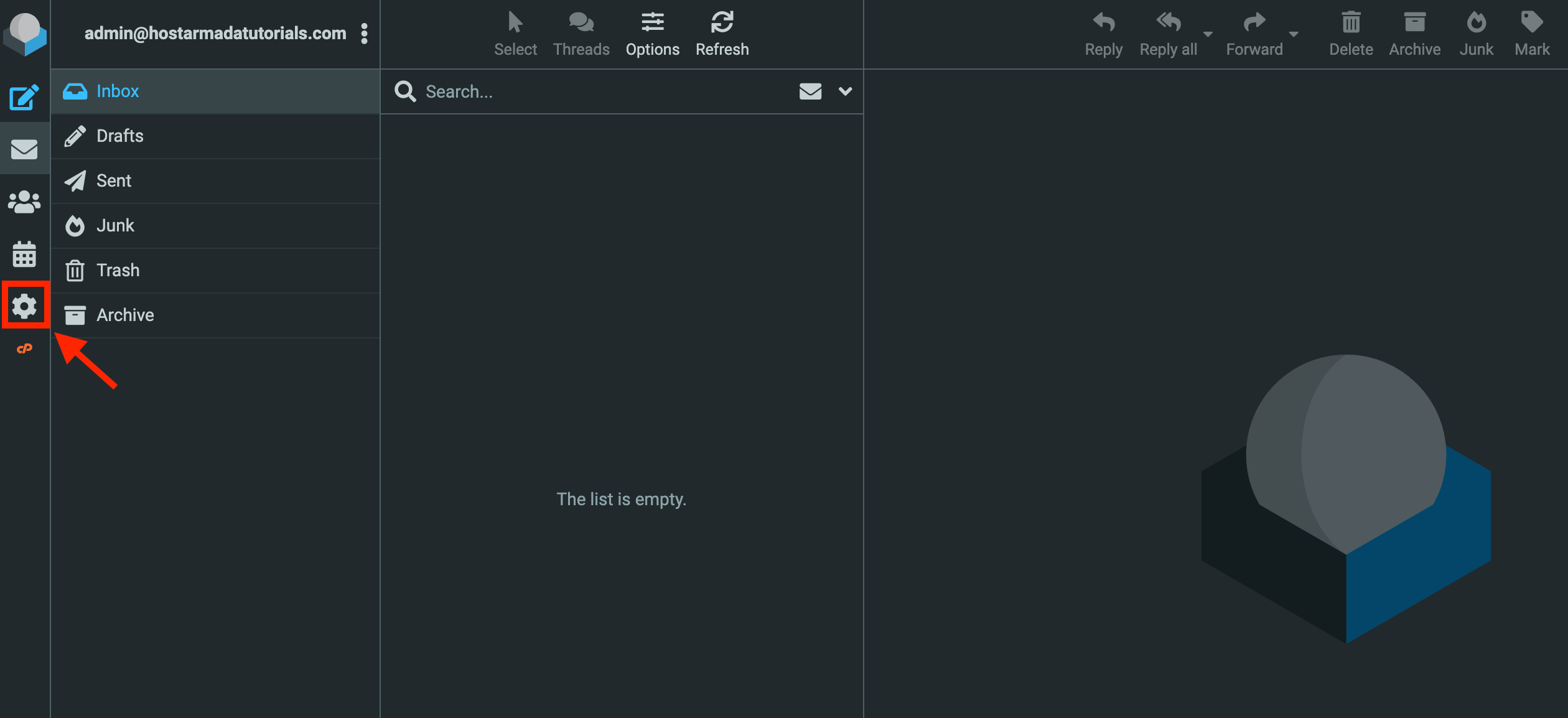Toggle the Threads view button

[x=581, y=34]
